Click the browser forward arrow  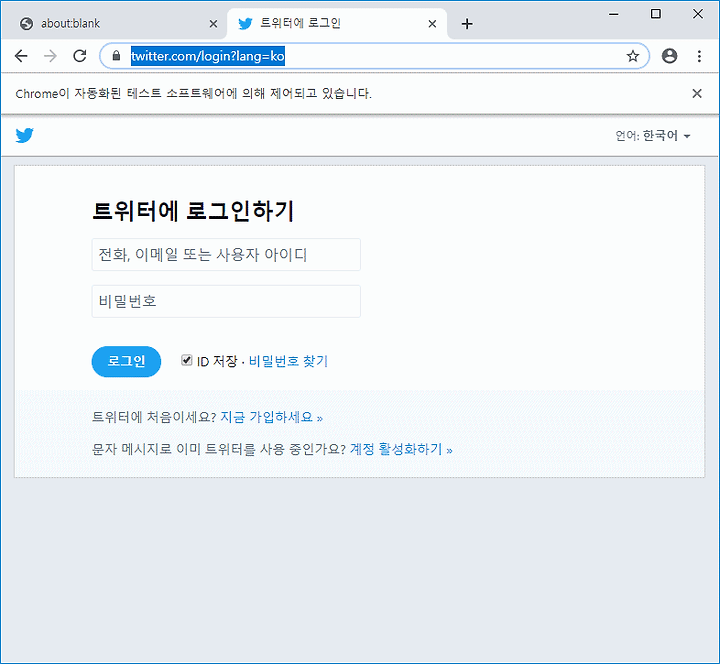point(51,56)
